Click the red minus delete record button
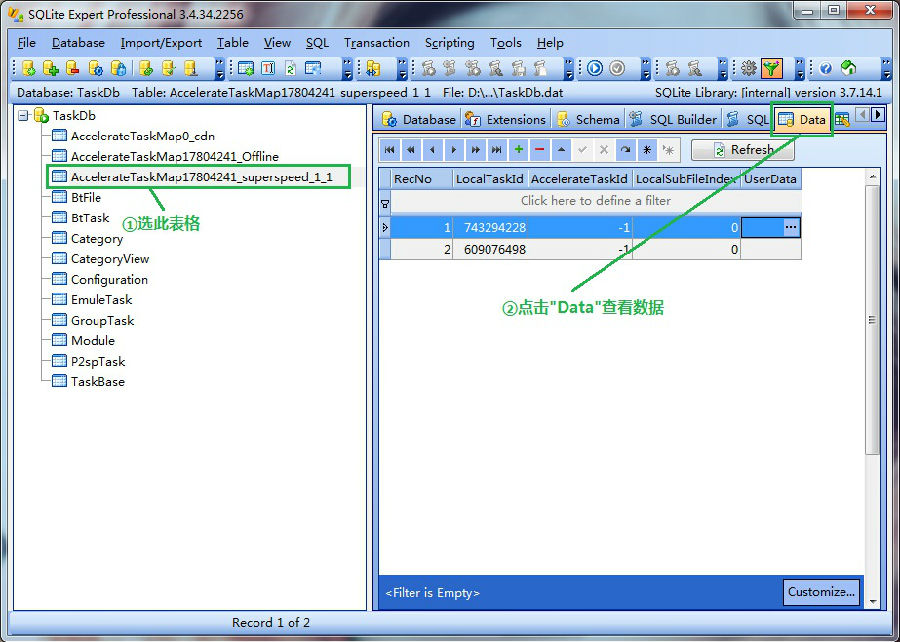900x642 pixels. [540, 150]
